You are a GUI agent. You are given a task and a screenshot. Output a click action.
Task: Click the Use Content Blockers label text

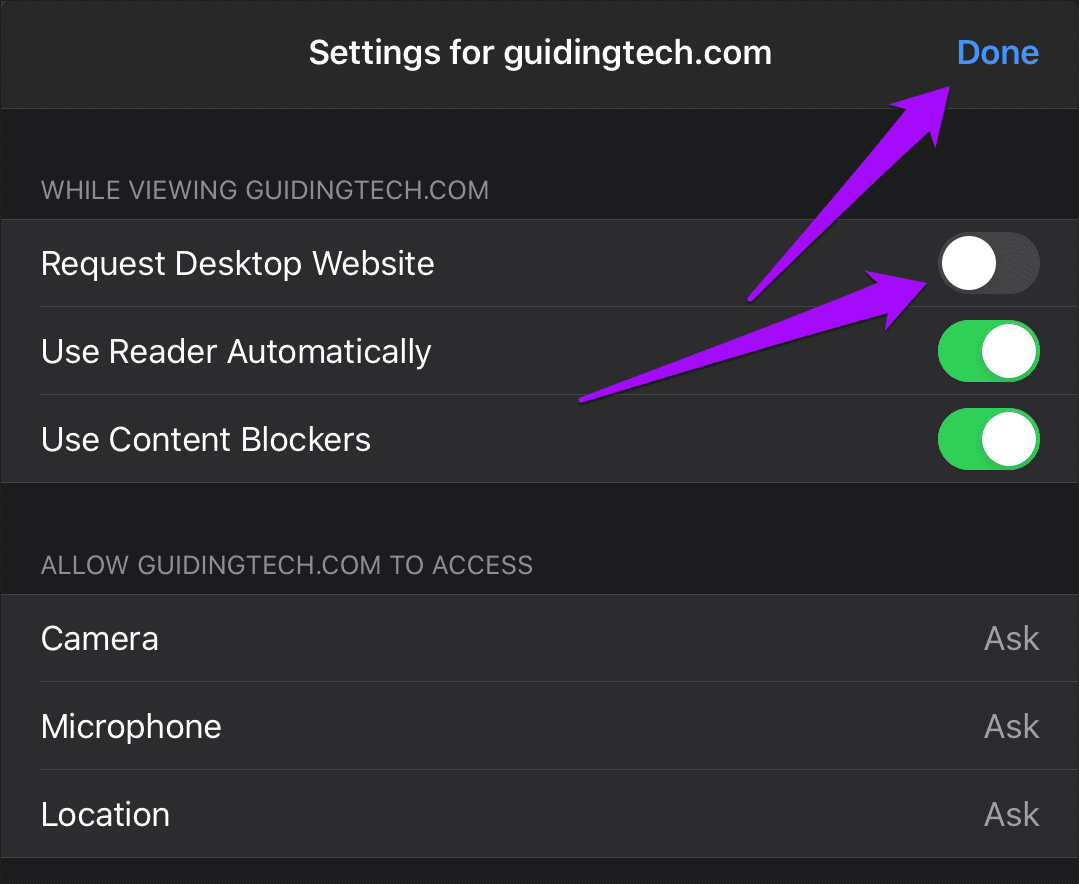[x=206, y=440]
